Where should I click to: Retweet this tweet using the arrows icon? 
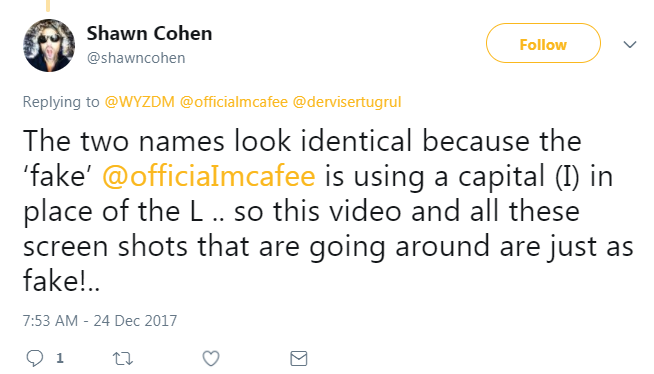pos(123,359)
